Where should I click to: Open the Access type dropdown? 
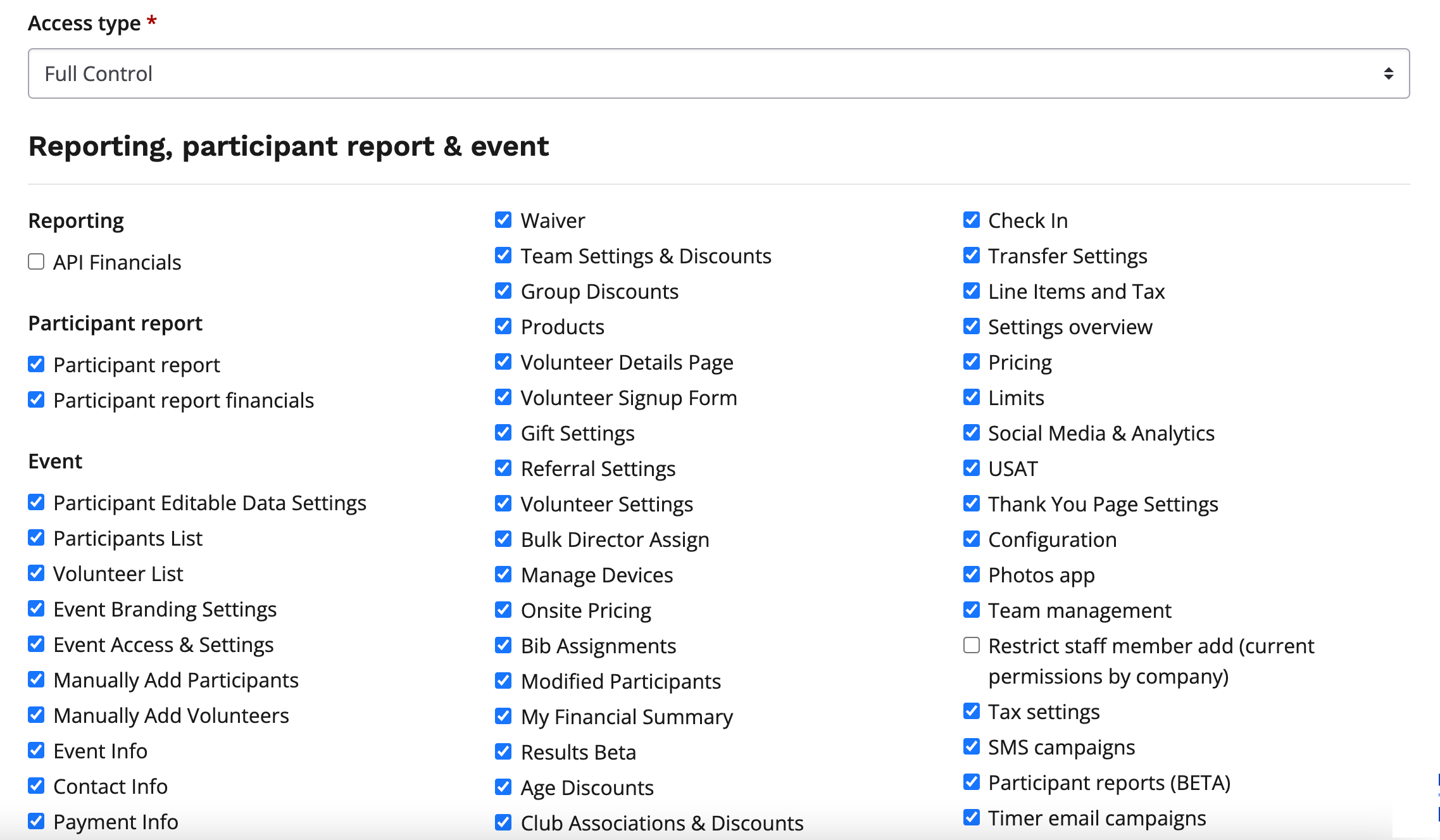[718, 73]
